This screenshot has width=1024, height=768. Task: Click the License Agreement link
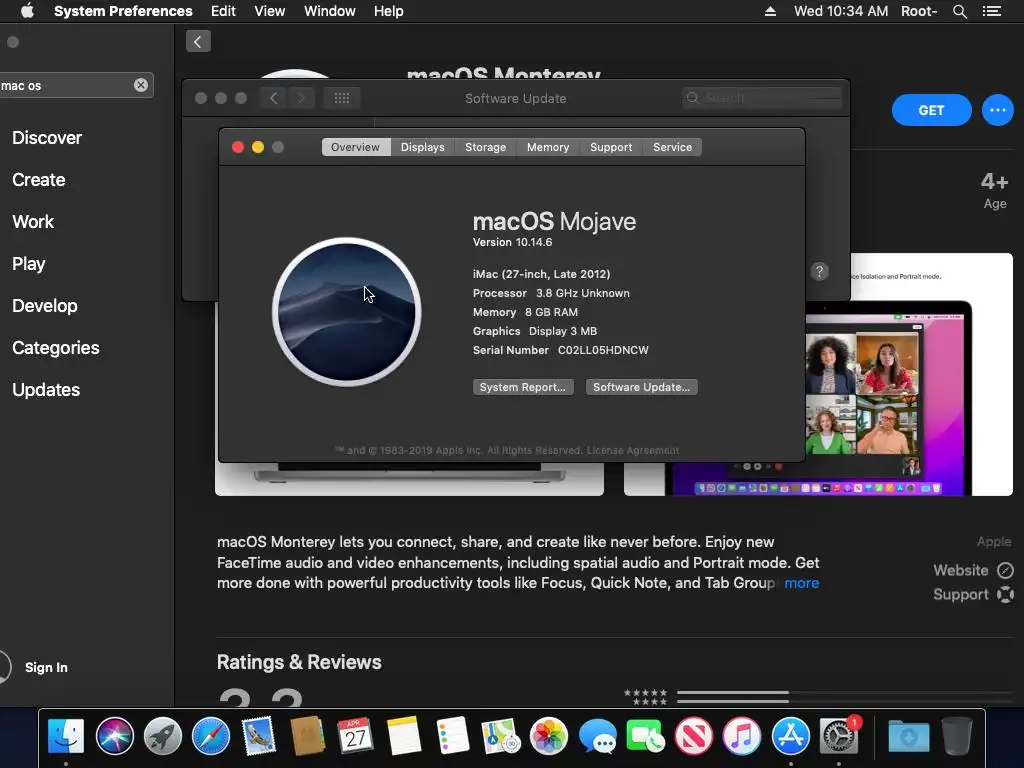633,451
